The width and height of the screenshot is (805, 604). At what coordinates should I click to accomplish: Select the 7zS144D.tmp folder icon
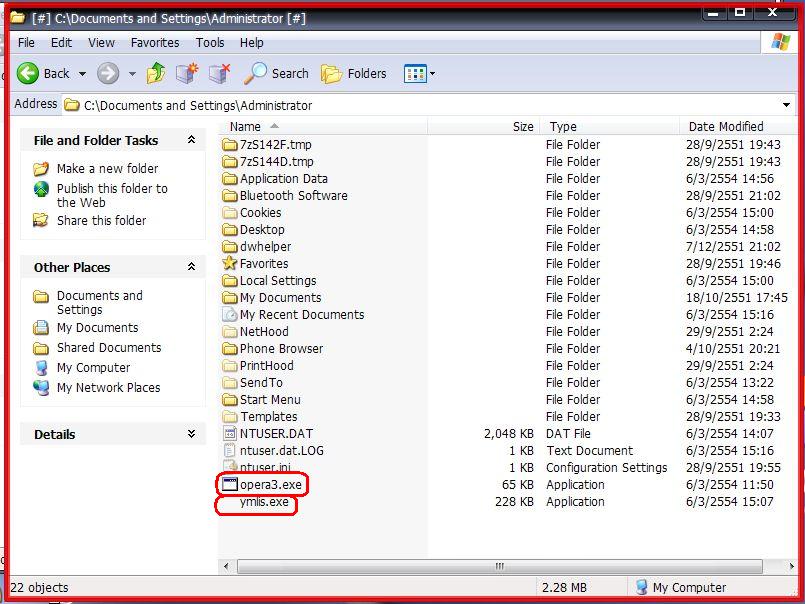230,161
